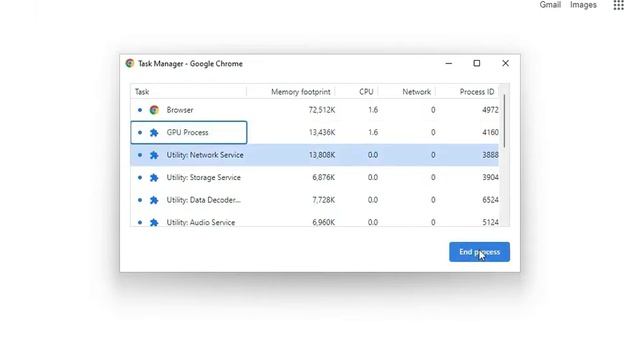Select the GPU Process row

pyautogui.click(x=314, y=132)
